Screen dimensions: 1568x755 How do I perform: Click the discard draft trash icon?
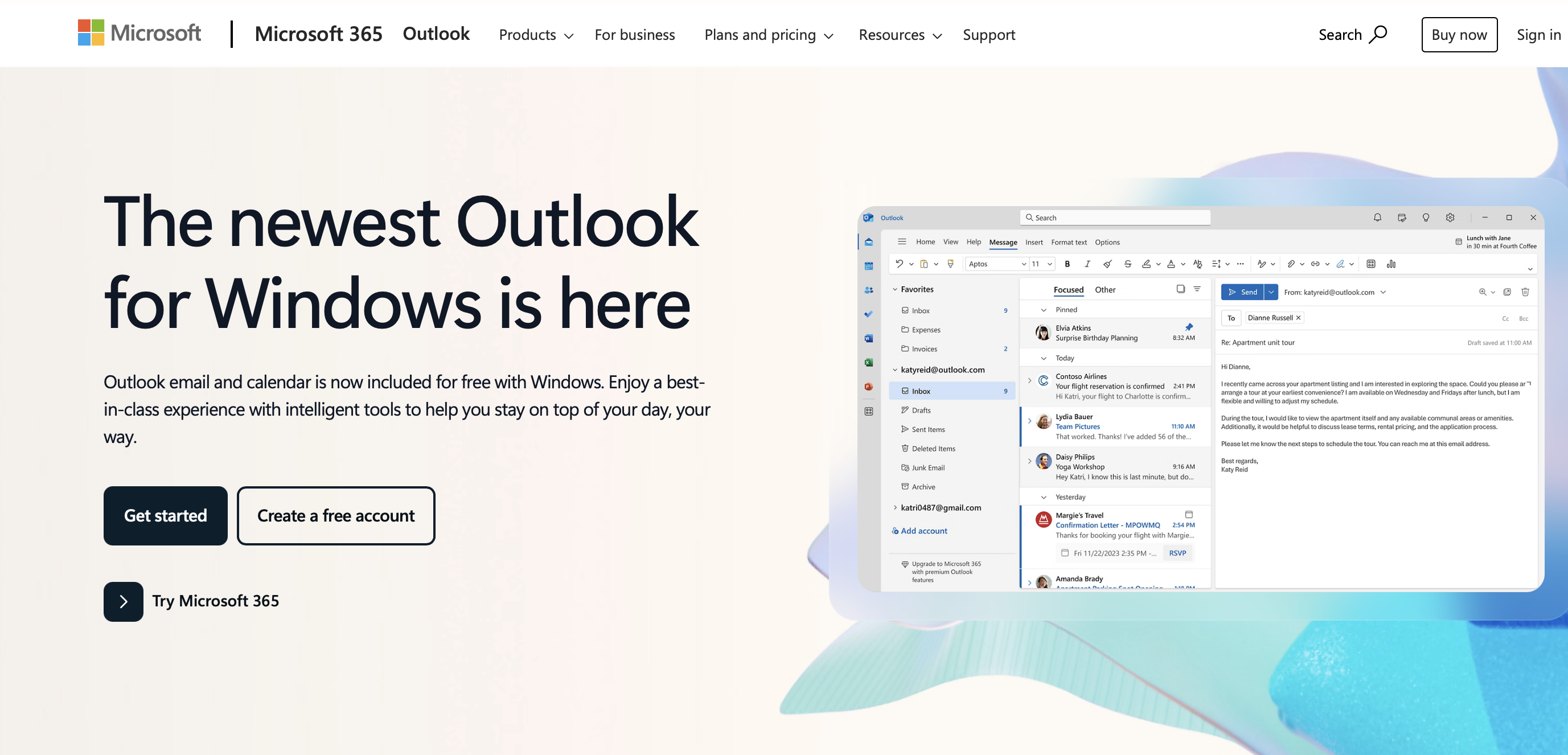pos(1525,292)
